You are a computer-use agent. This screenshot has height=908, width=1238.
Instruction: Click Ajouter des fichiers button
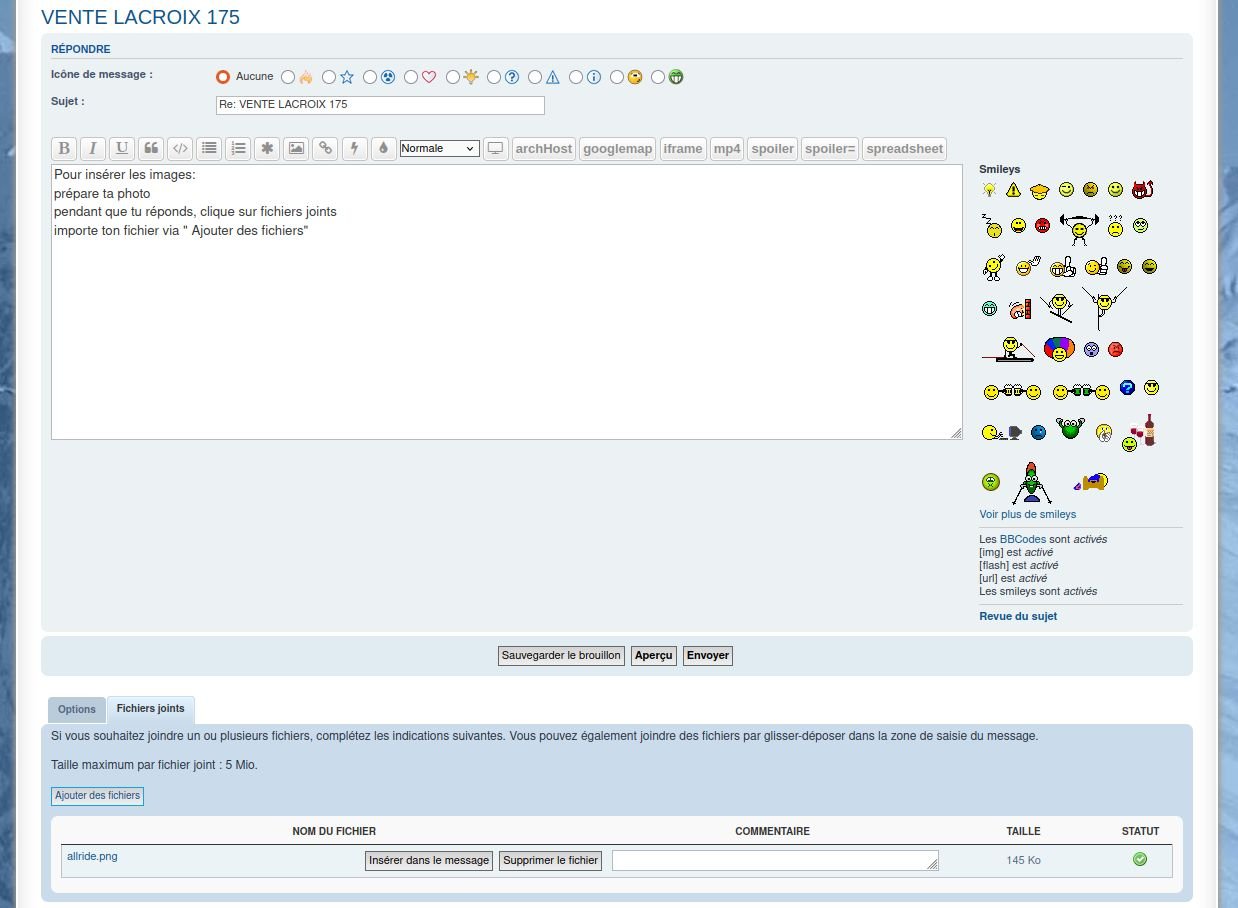click(x=98, y=796)
